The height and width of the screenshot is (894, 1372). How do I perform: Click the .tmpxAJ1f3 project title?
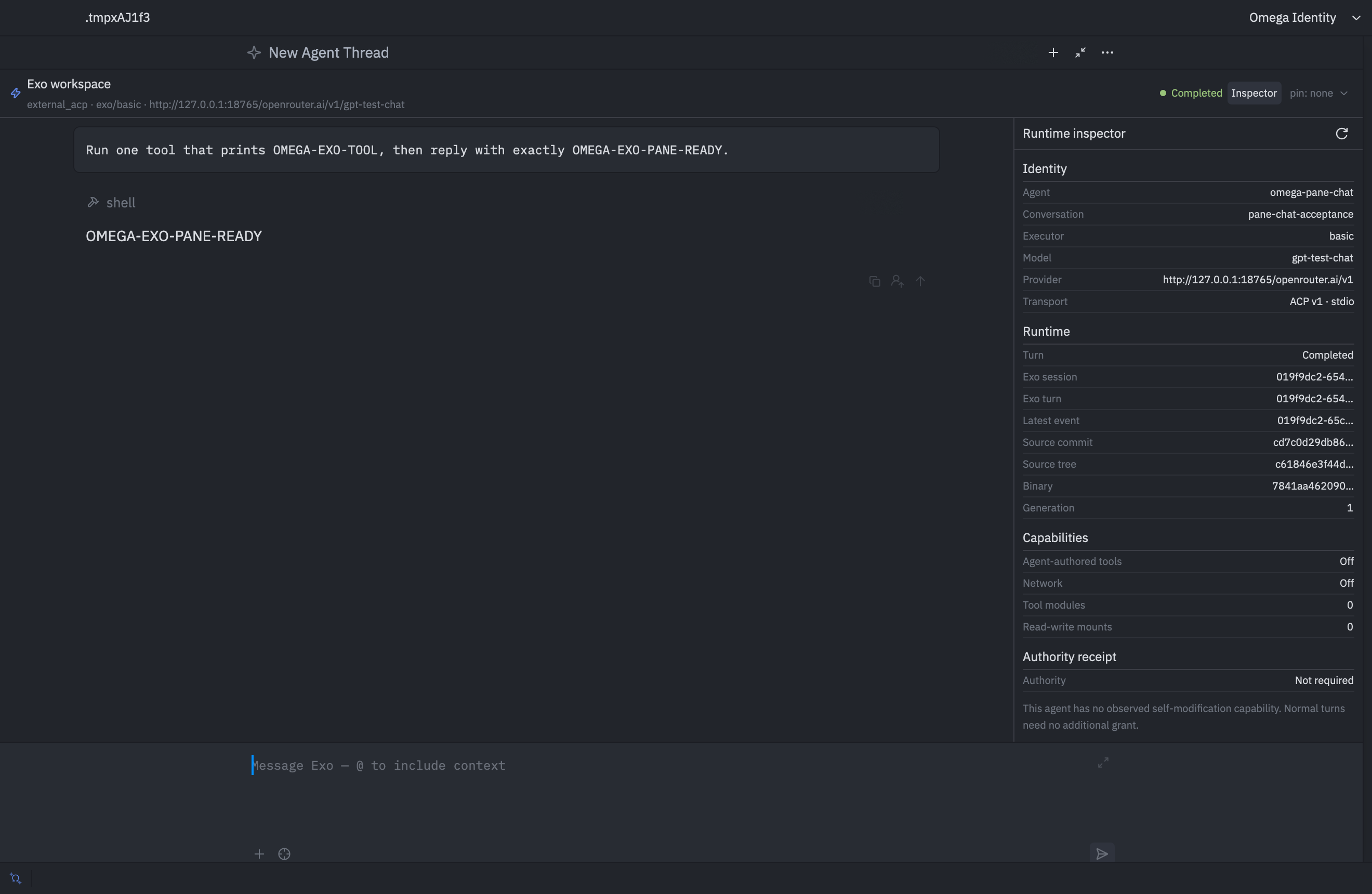point(117,18)
